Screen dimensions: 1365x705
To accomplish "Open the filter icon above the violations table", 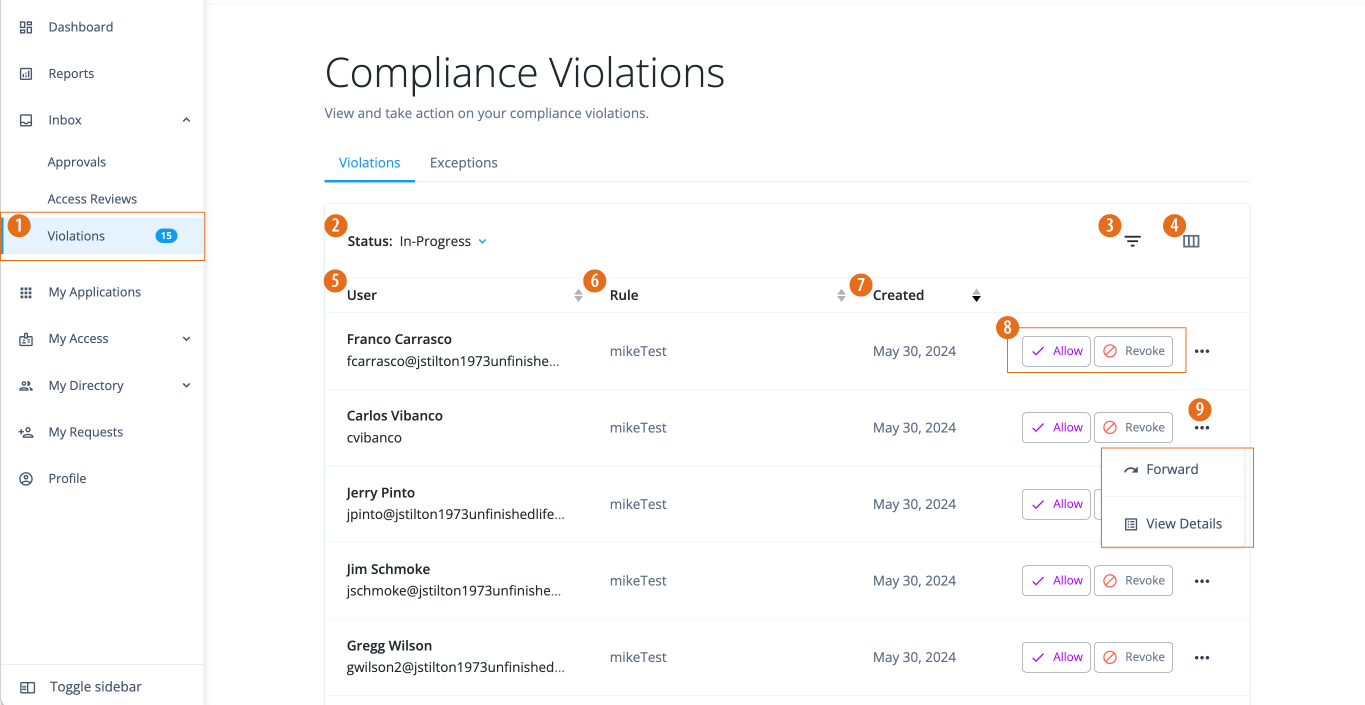I will (1131, 240).
